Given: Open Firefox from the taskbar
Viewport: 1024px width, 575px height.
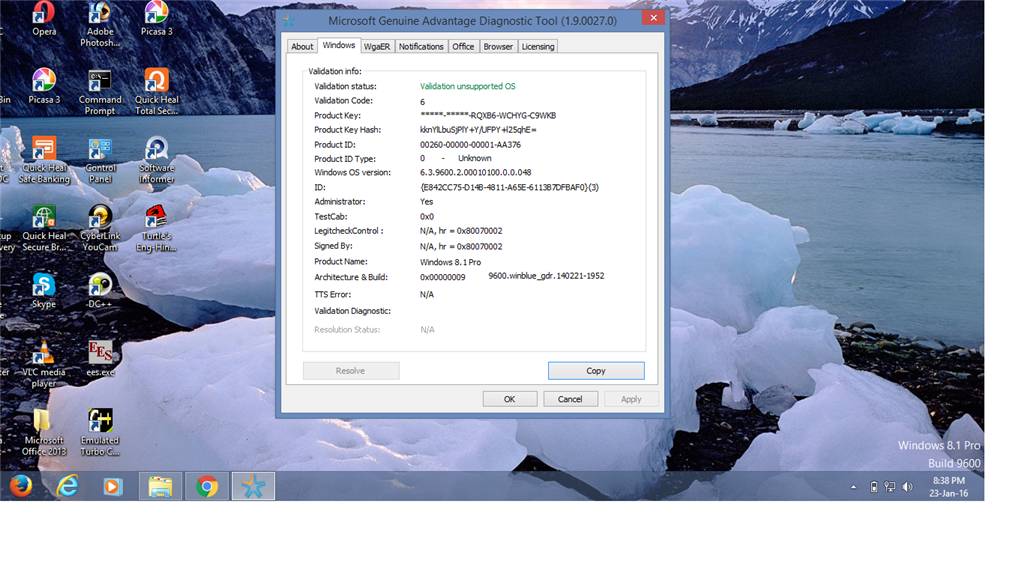Looking at the screenshot, I should pos(21,486).
